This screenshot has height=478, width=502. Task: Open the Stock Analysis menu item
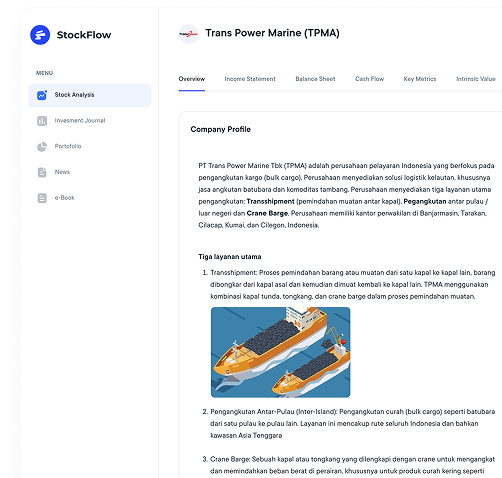coord(89,95)
